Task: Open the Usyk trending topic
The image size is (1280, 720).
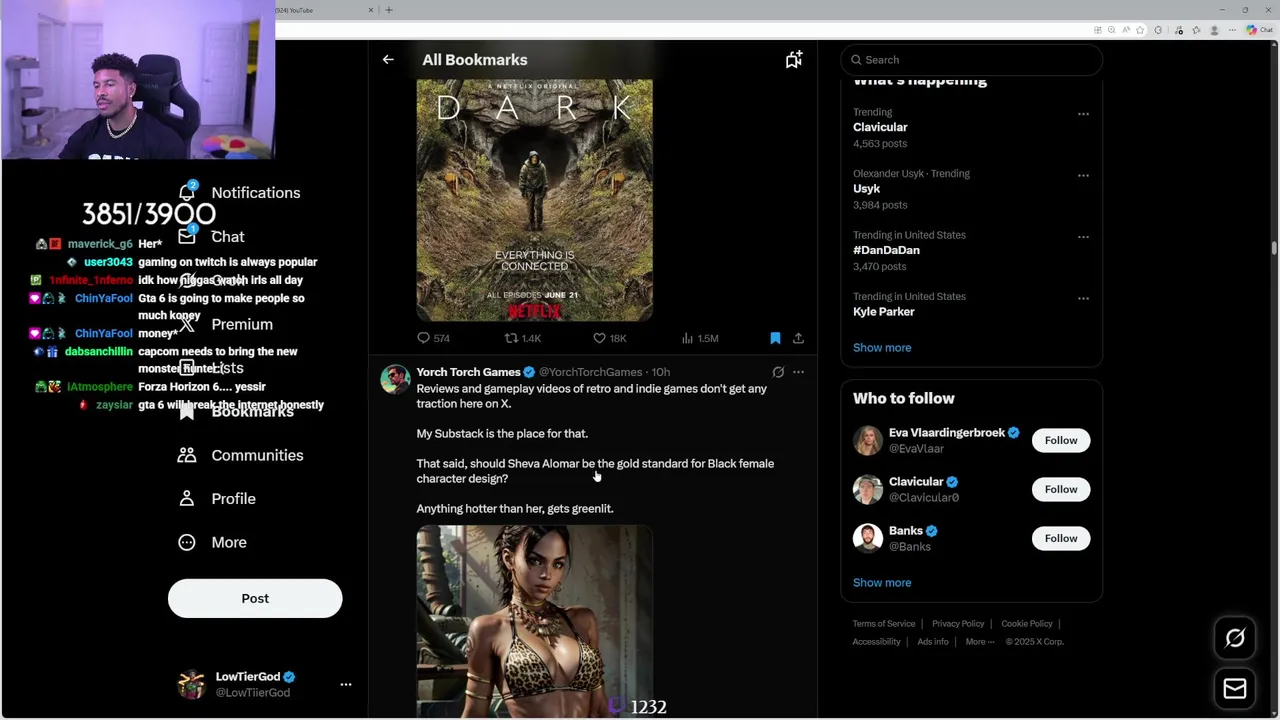Action: coord(866,189)
